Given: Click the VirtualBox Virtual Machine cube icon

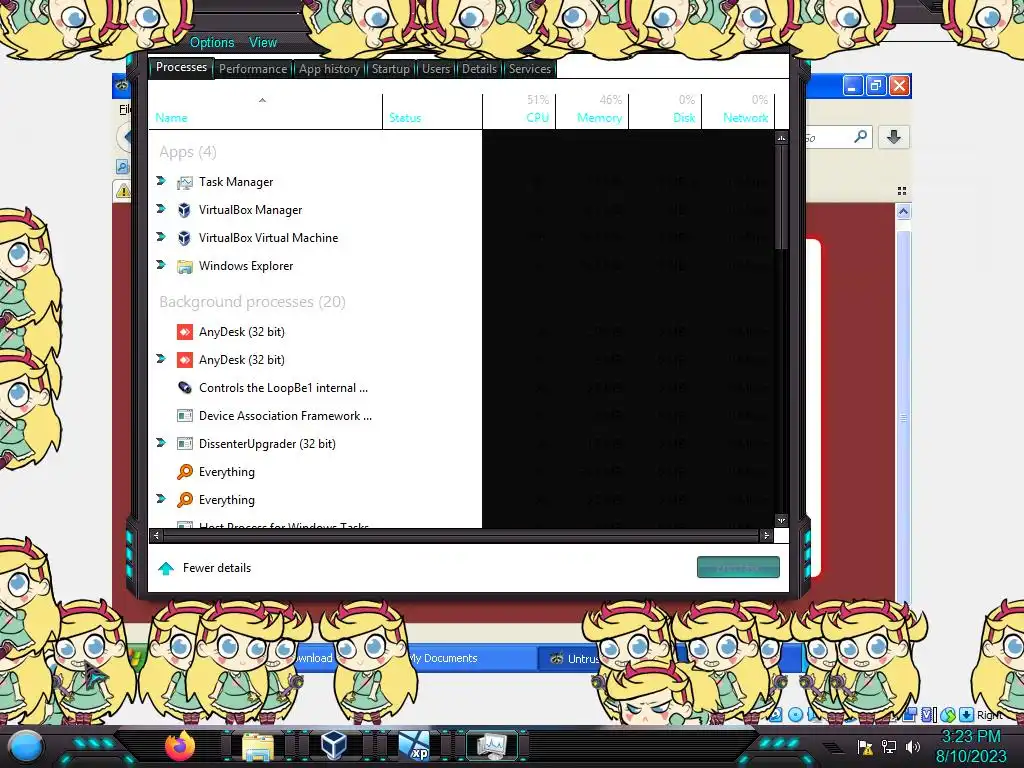Looking at the screenshot, I should pos(184,238).
